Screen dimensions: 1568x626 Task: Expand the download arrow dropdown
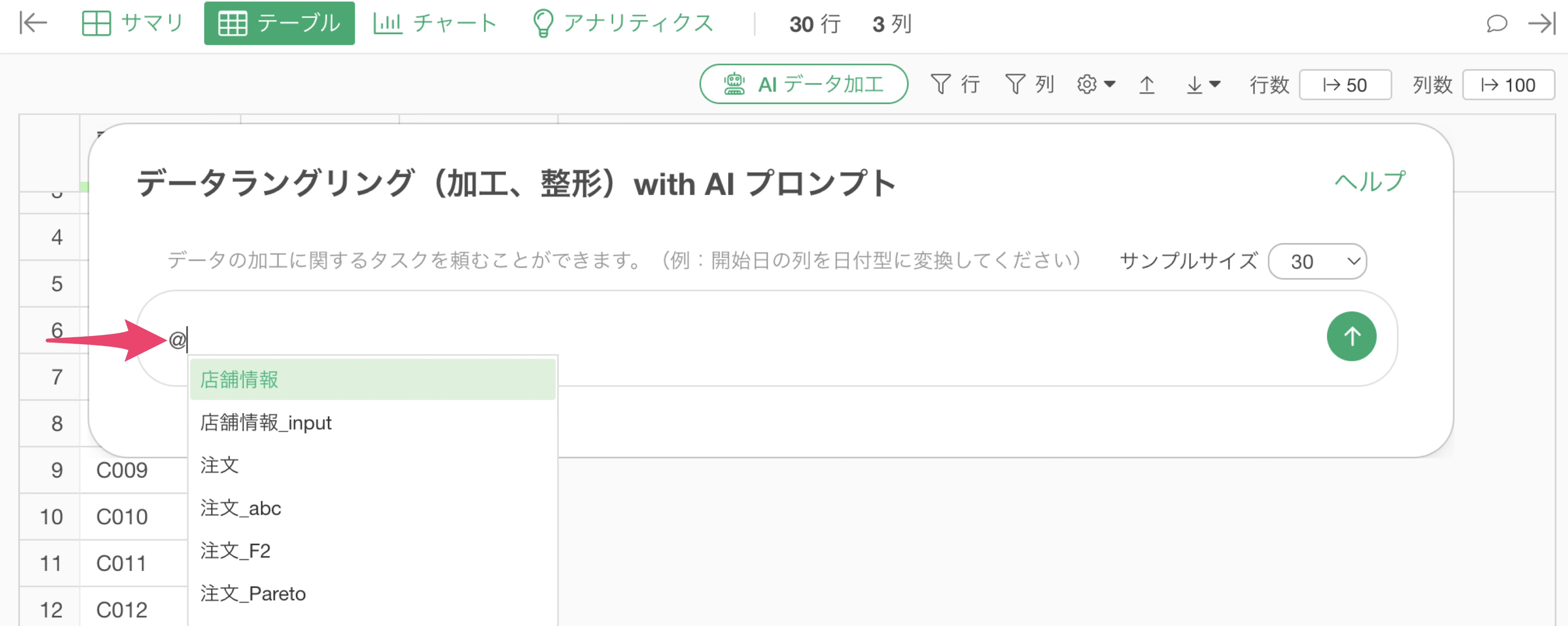click(x=1203, y=84)
